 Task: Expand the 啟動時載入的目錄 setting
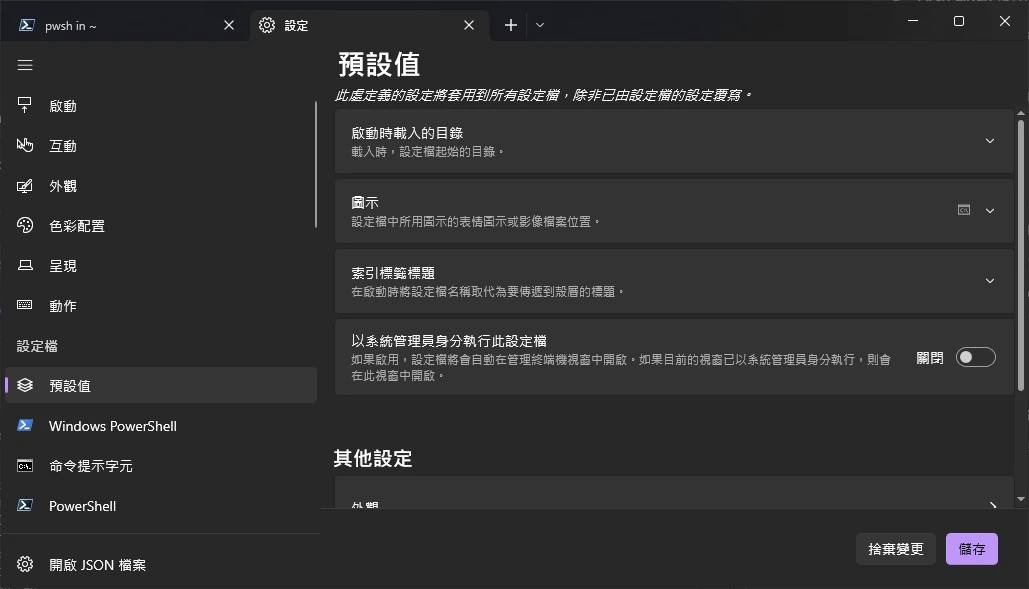pyautogui.click(x=989, y=141)
